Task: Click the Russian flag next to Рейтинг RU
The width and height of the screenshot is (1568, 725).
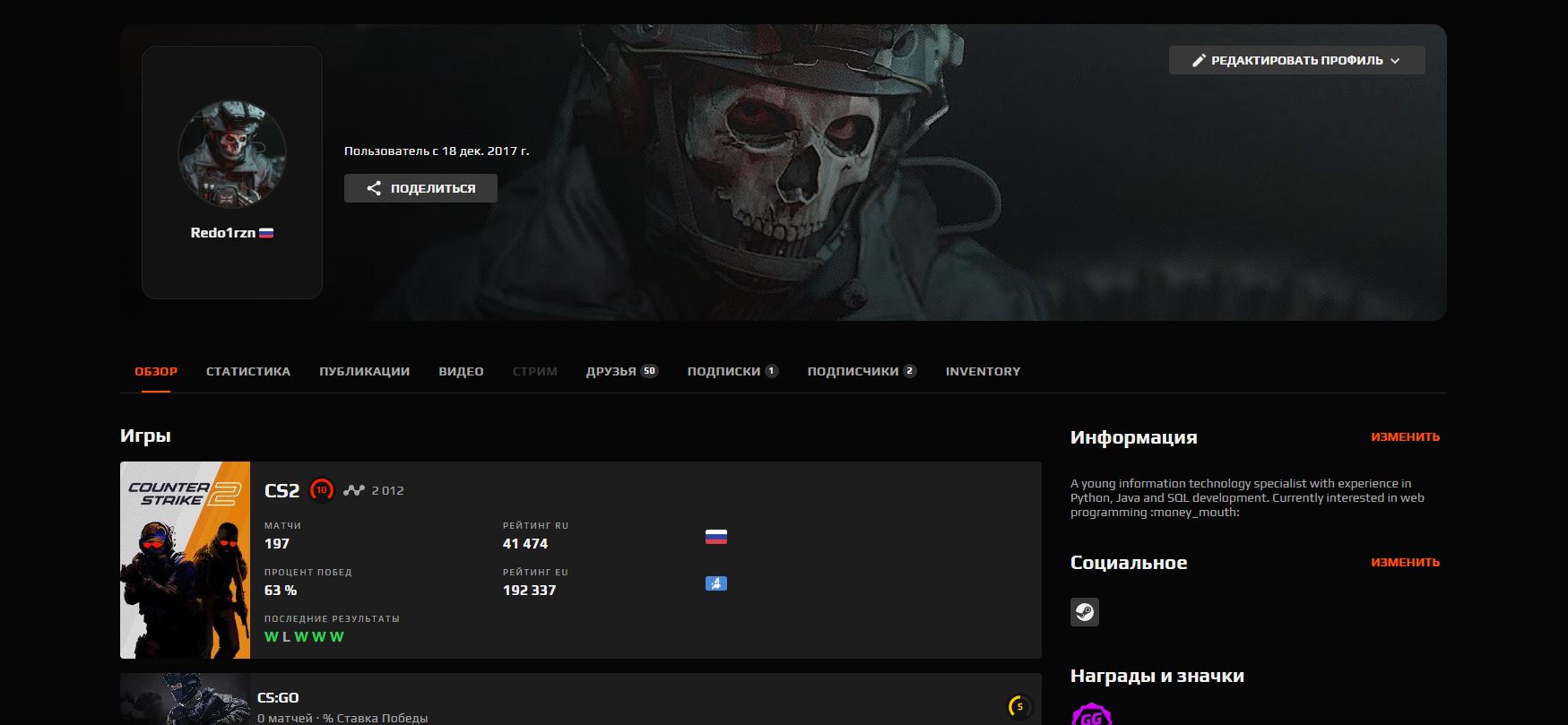Action: coord(715,537)
